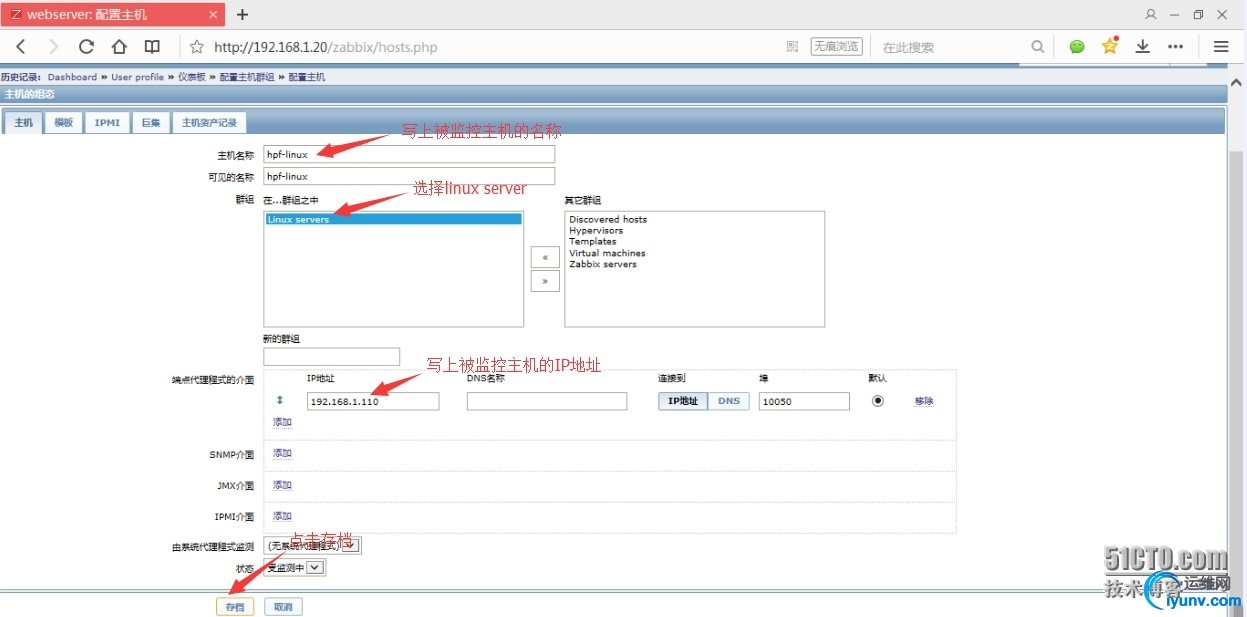Add an IPMI interface

point(282,516)
